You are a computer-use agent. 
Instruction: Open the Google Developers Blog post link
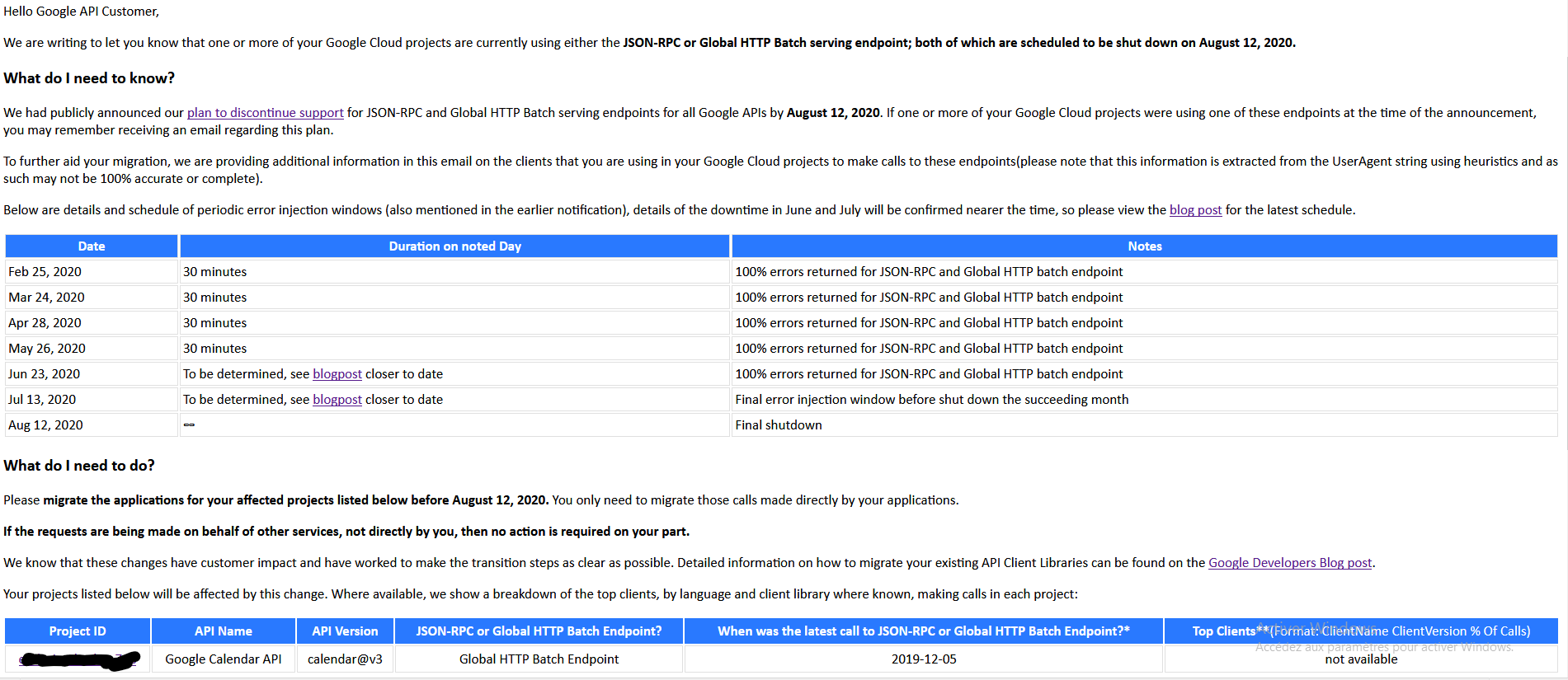point(1290,563)
